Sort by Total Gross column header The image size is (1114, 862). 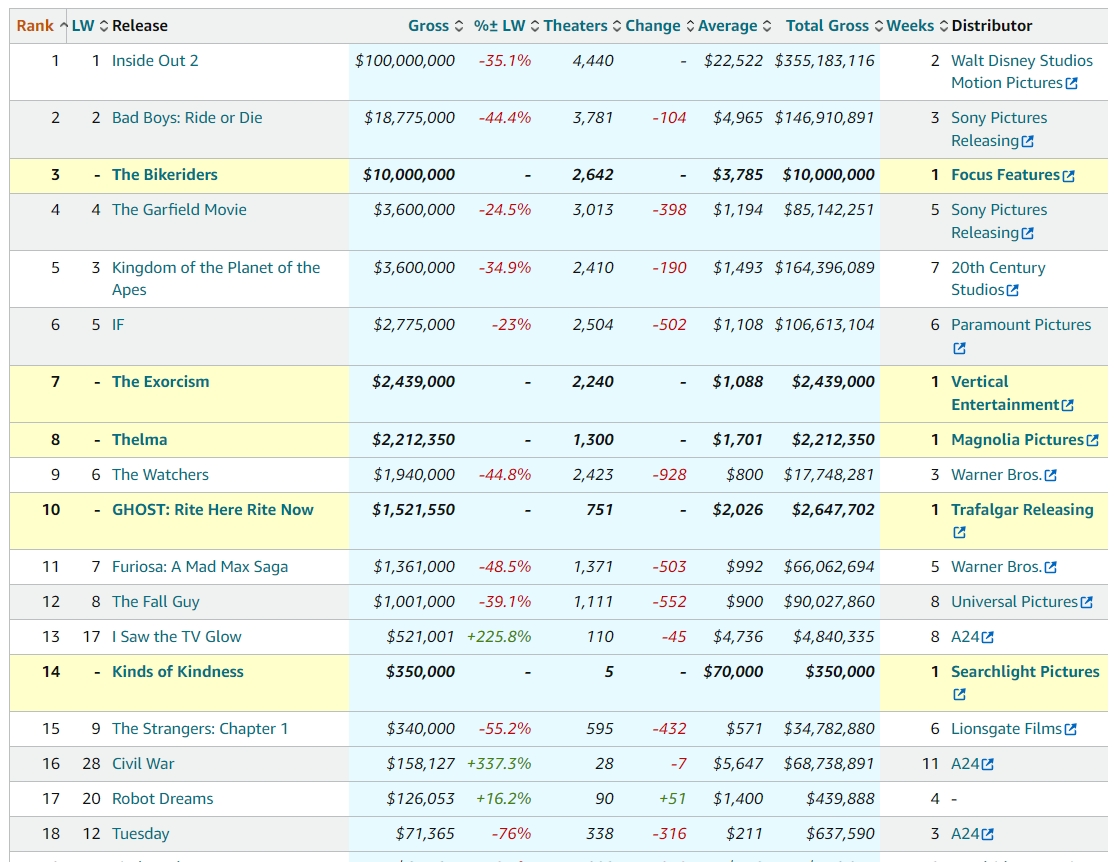(835, 26)
